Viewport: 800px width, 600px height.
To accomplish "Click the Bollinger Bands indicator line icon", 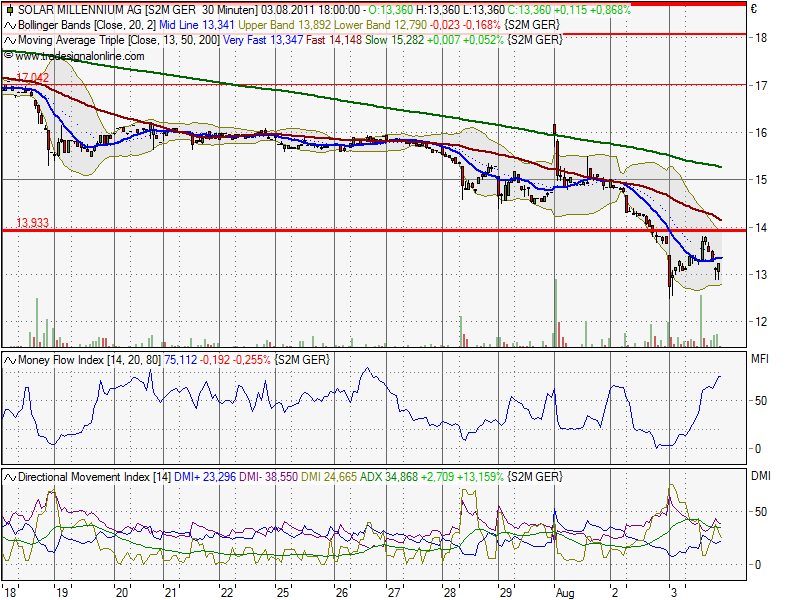I will pos(9,25).
